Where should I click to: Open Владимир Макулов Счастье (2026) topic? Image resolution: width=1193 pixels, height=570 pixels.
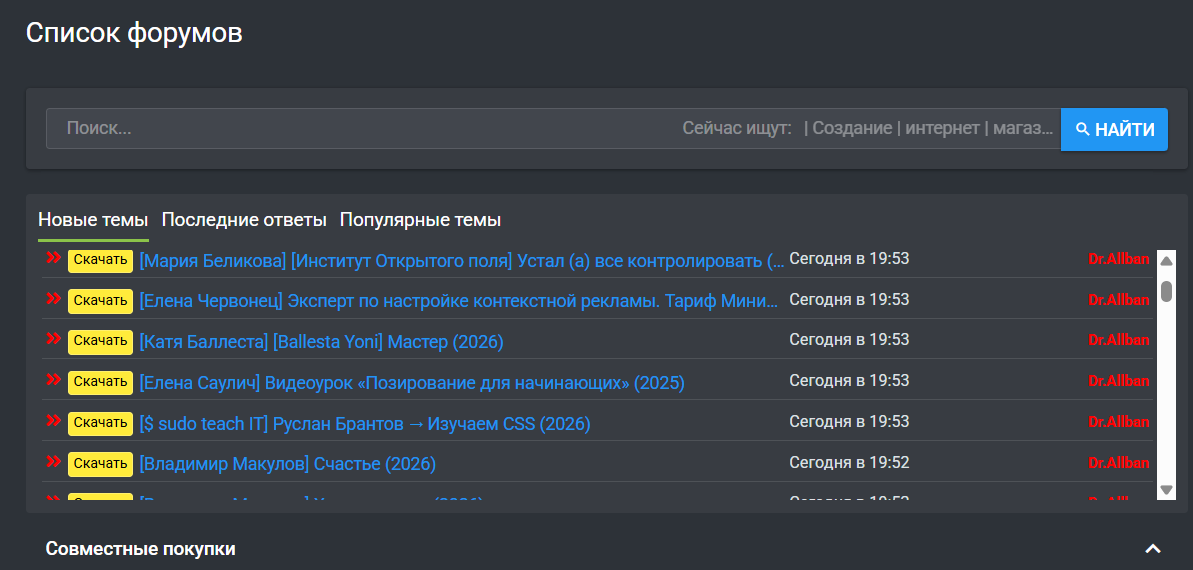(x=287, y=464)
